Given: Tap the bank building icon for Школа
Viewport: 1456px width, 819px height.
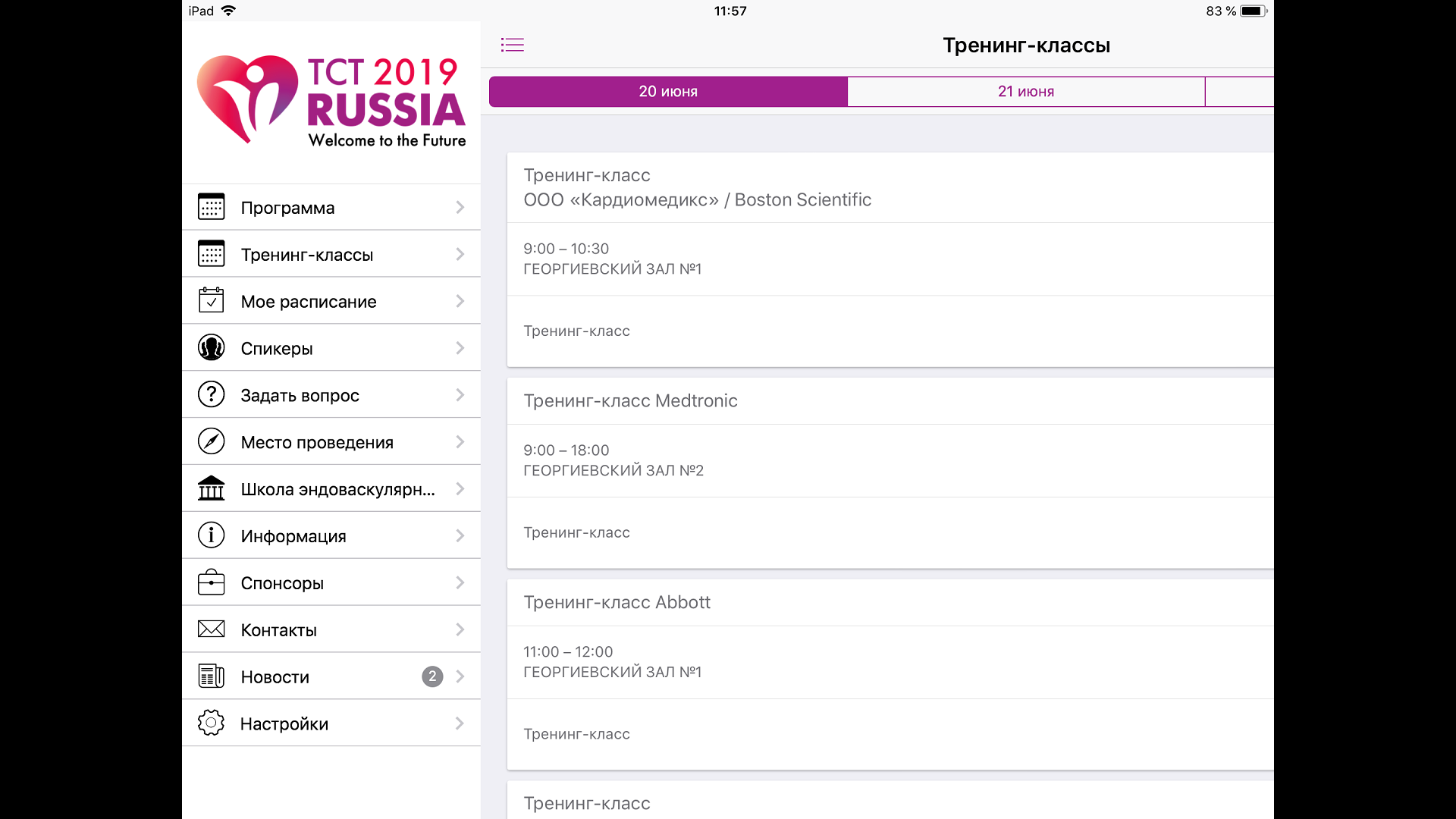Looking at the screenshot, I should coord(211,488).
